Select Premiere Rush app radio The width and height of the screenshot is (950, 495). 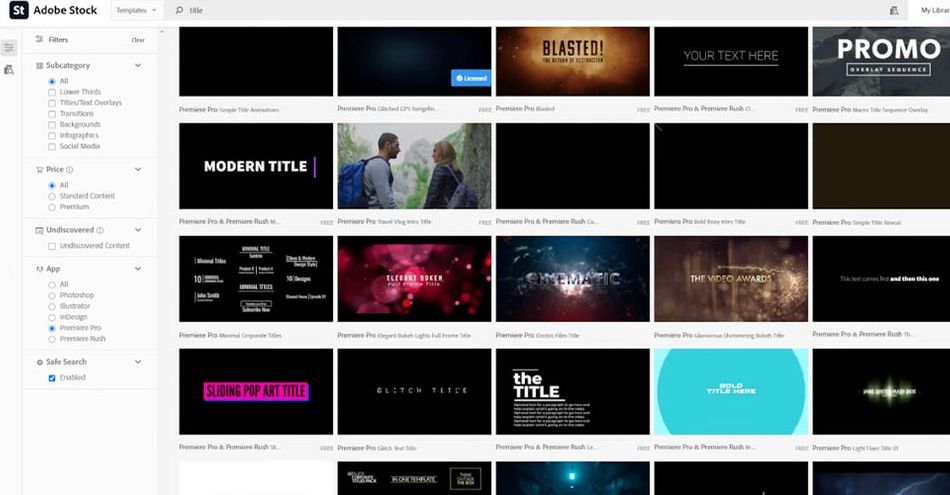point(51,339)
